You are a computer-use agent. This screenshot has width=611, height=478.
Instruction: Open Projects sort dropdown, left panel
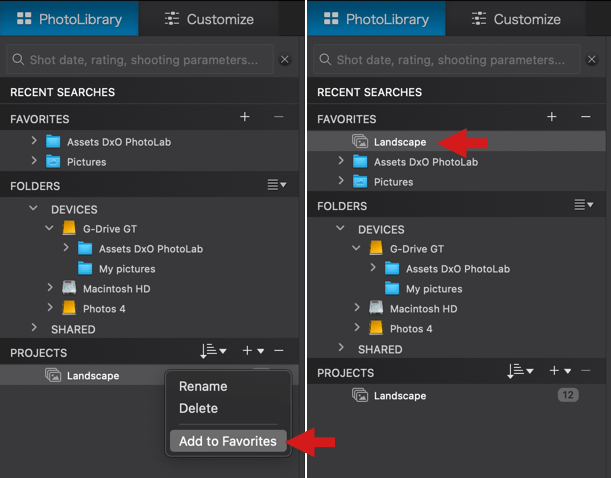click(213, 351)
